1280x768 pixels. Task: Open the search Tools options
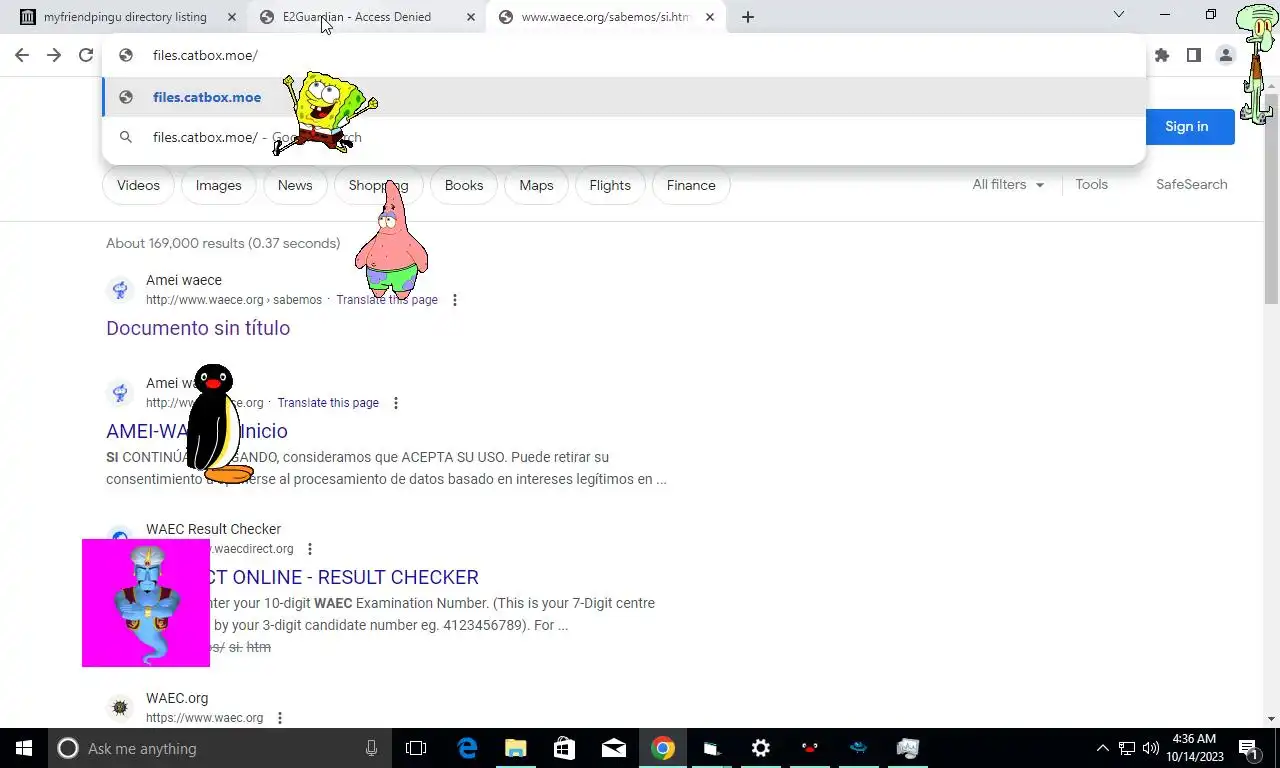point(1091,184)
